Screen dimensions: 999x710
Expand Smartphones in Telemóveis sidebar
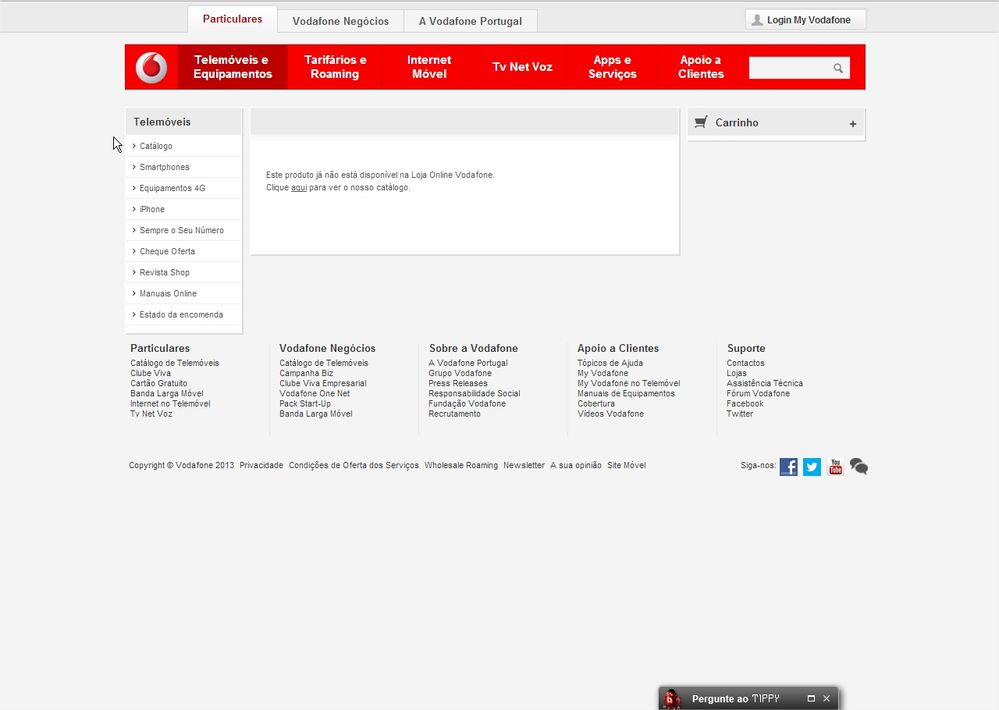point(164,167)
